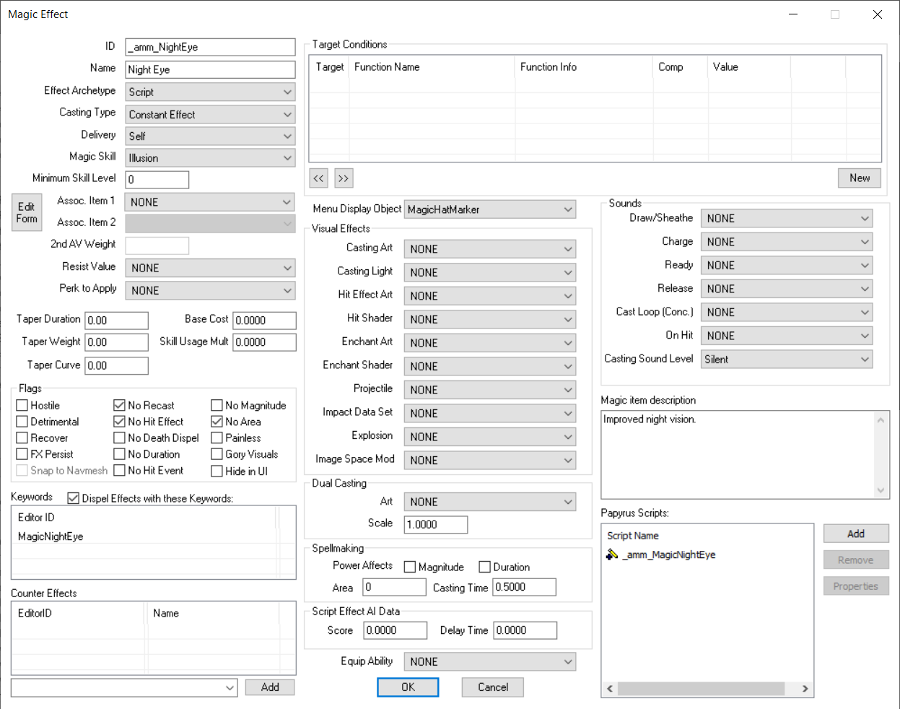Check the FX Persist flag
The image size is (900, 709).
pyautogui.click(x=22, y=454)
